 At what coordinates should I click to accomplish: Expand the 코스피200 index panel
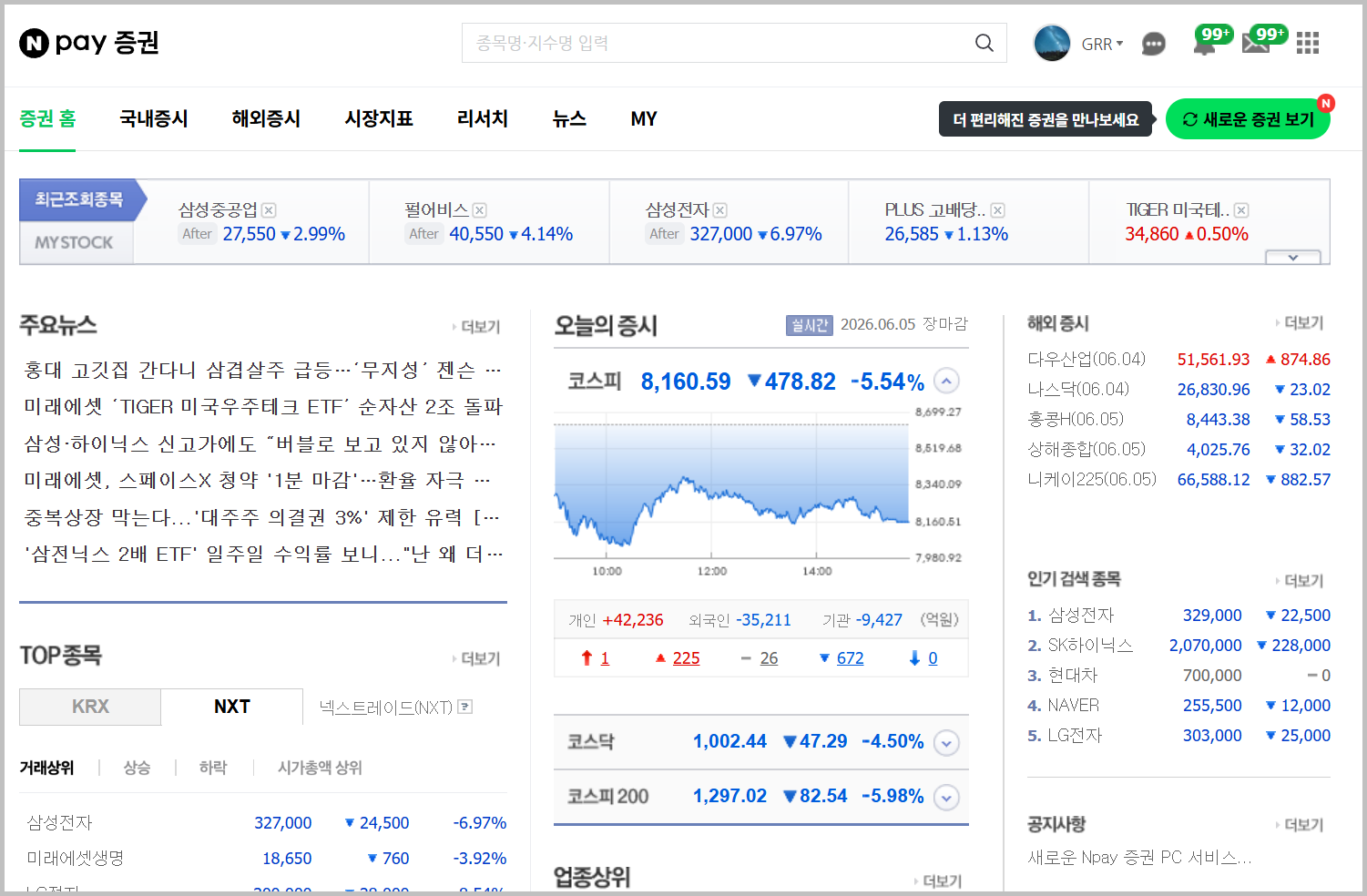click(x=947, y=798)
